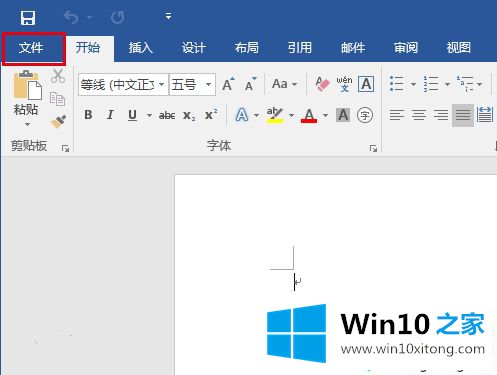Open the Numbering dropdown arrow
Screen dimensions: 497x375
pos(447,84)
